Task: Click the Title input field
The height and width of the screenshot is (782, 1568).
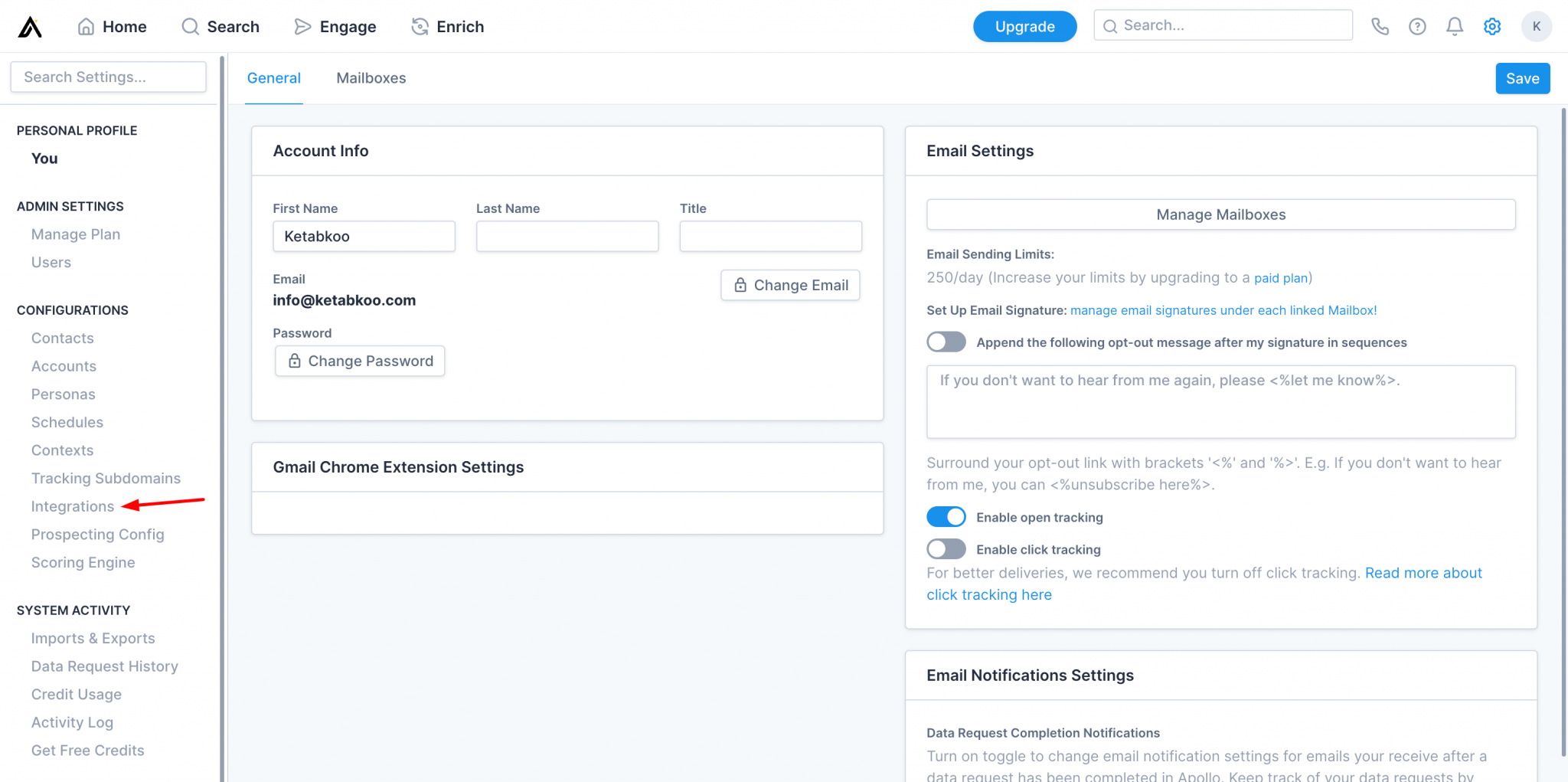Action: (770, 237)
